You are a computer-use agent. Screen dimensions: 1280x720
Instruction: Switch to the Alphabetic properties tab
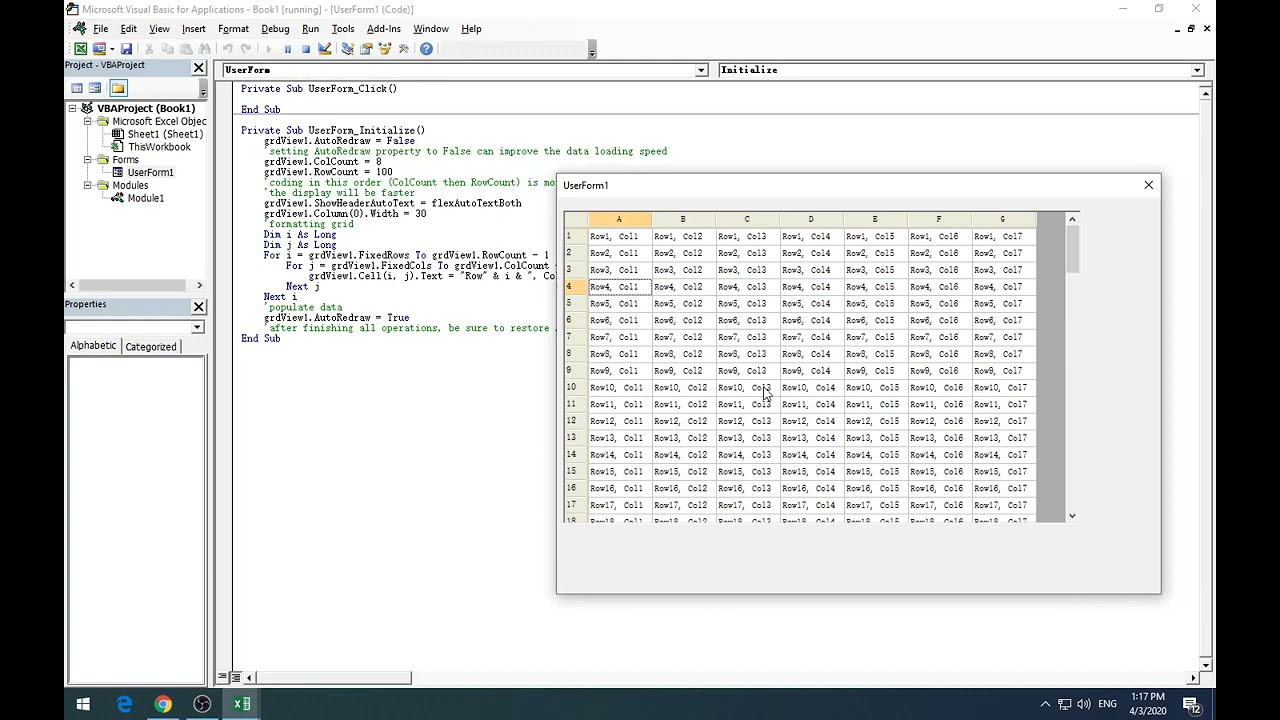click(x=93, y=346)
